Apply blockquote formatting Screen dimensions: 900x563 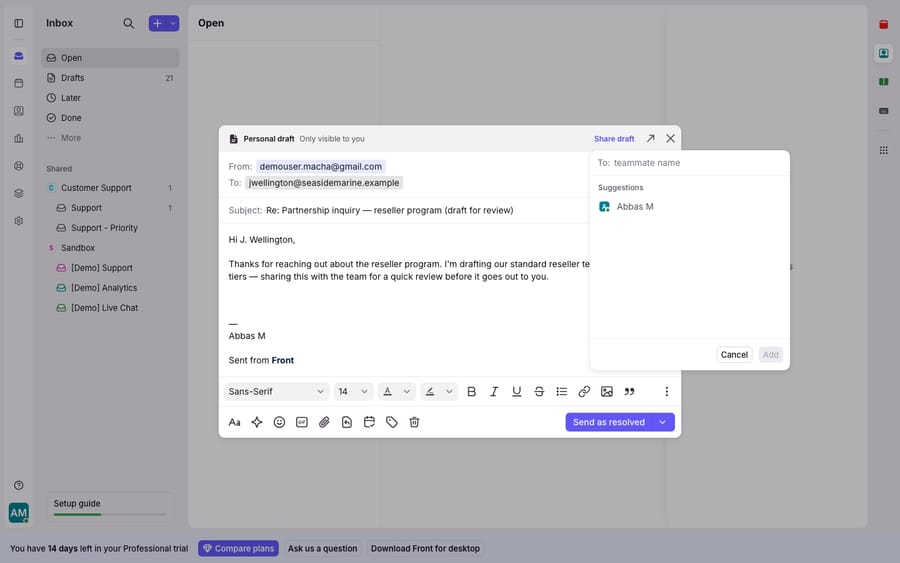pos(629,391)
